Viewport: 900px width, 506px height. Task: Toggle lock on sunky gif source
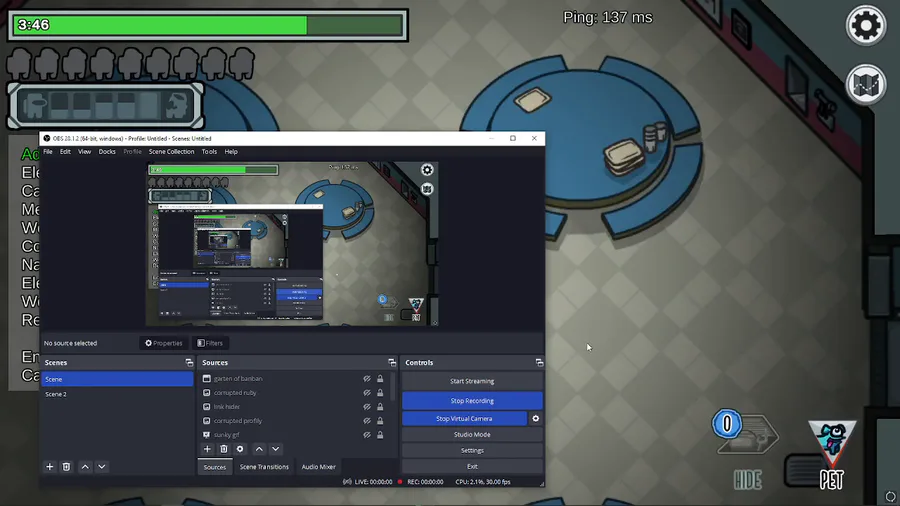click(x=380, y=435)
